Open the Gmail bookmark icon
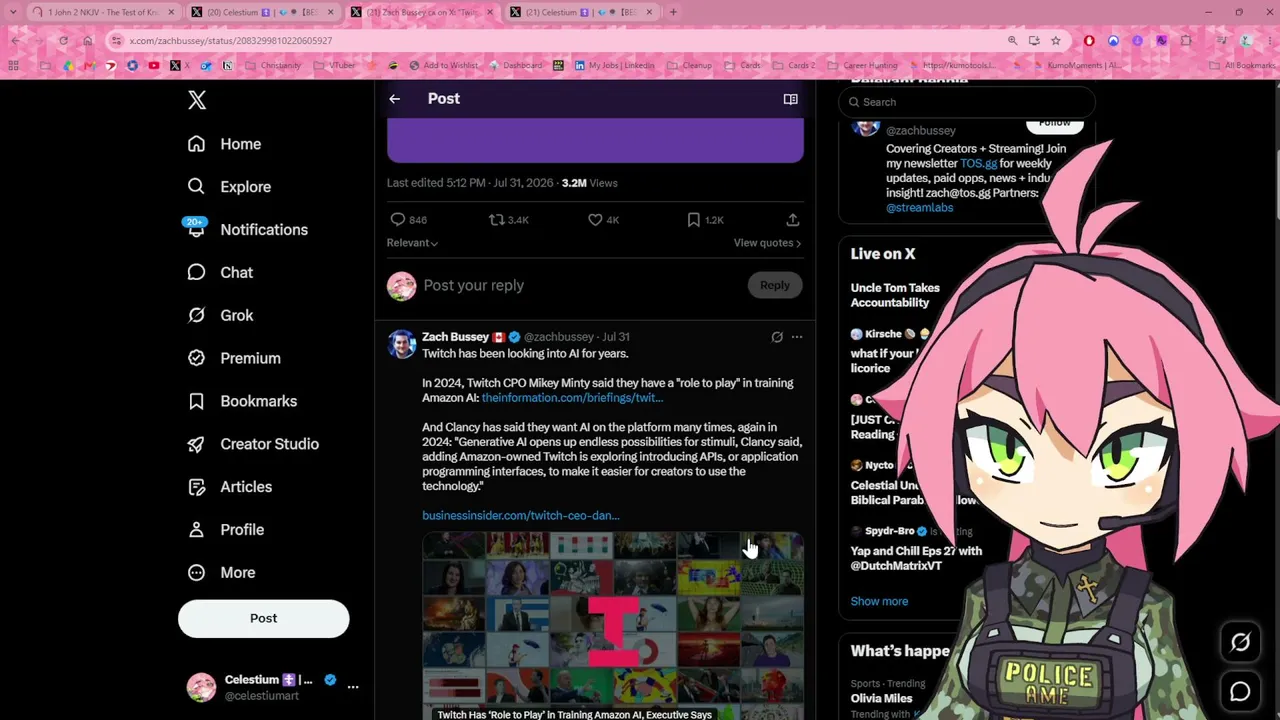The width and height of the screenshot is (1280, 720). [90, 66]
